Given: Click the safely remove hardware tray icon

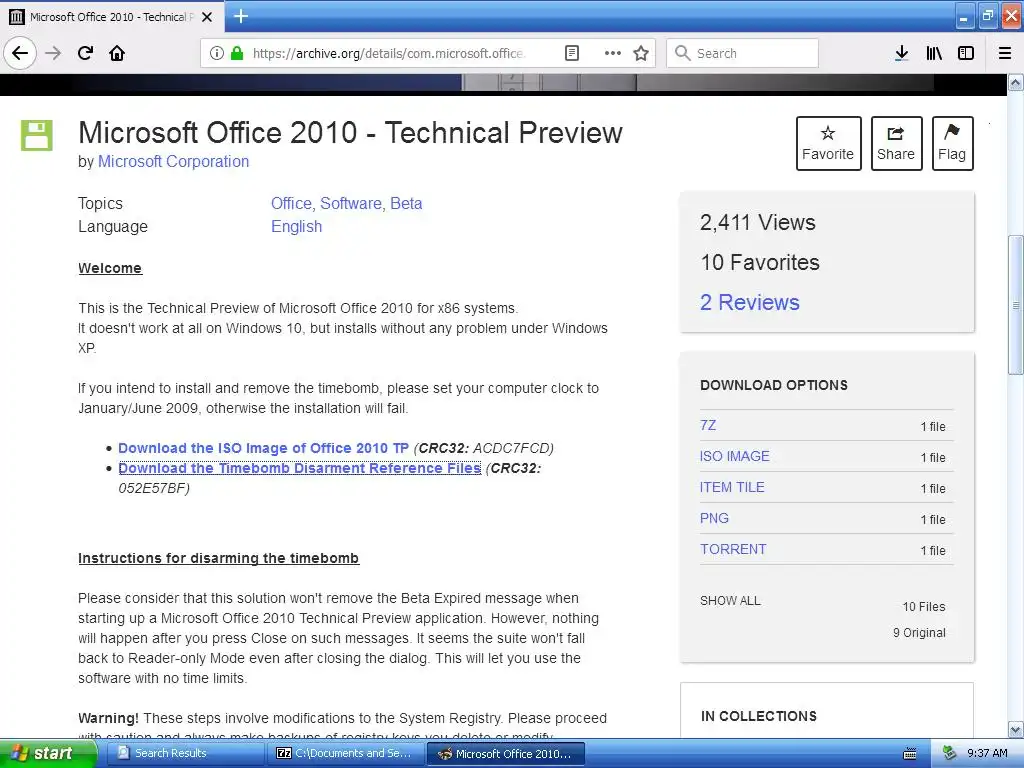Looking at the screenshot, I should pyautogui.click(x=949, y=754).
